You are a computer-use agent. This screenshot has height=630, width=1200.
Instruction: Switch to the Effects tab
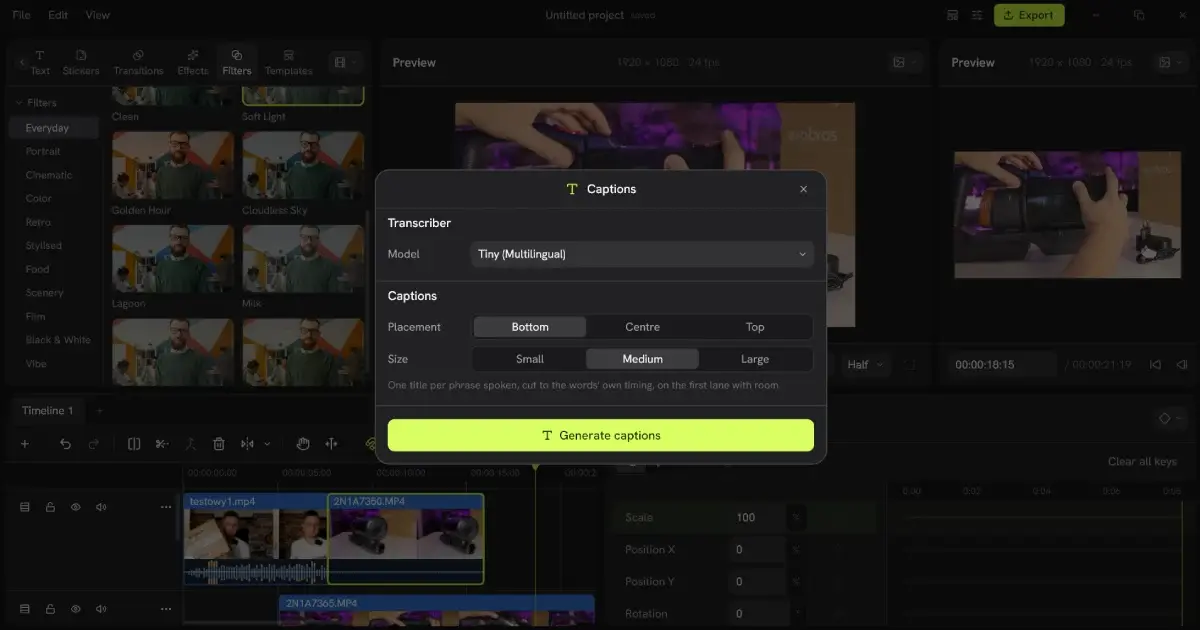point(193,62)
